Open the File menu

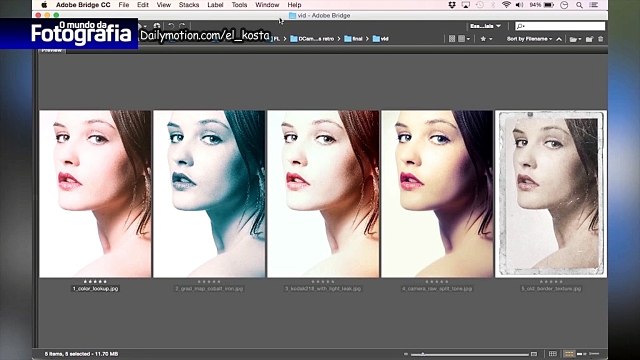(x=124, y=5)
